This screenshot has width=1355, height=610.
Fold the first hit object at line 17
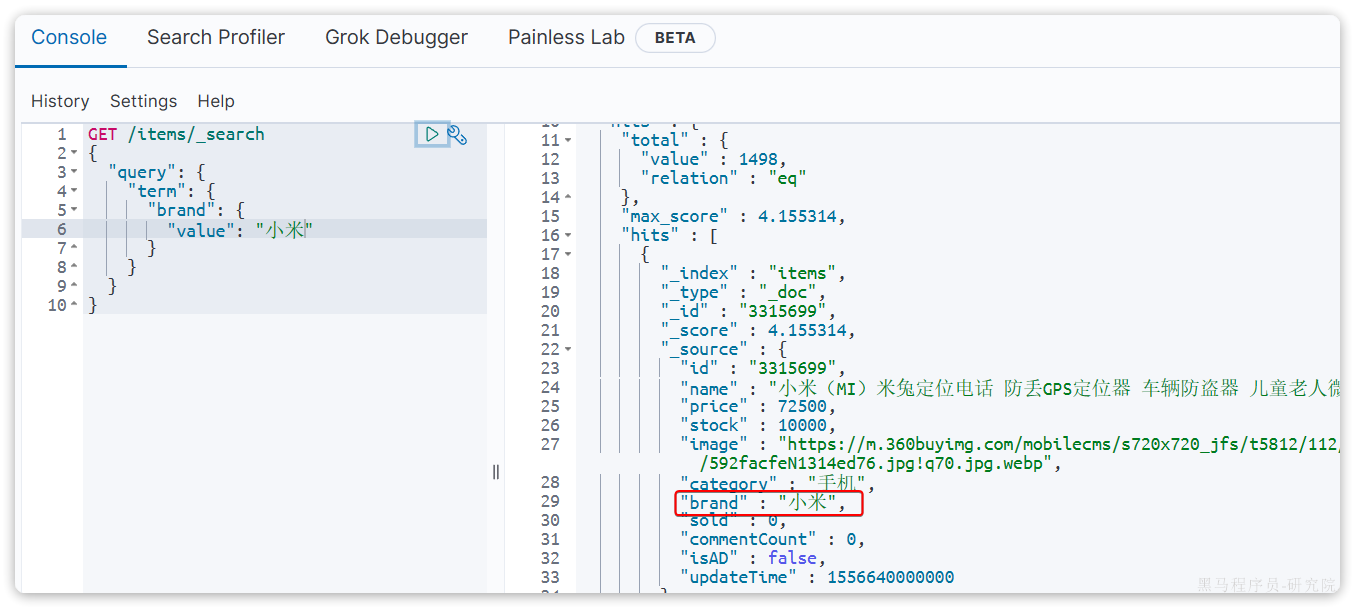click(568, 255)
